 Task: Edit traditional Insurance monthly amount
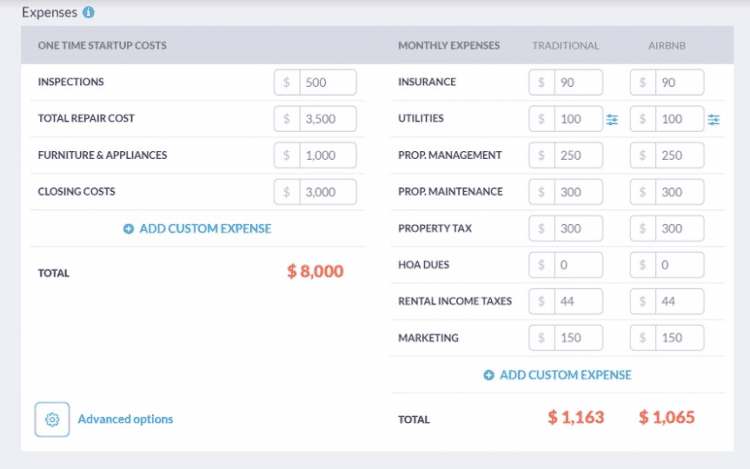click(577, 82)
